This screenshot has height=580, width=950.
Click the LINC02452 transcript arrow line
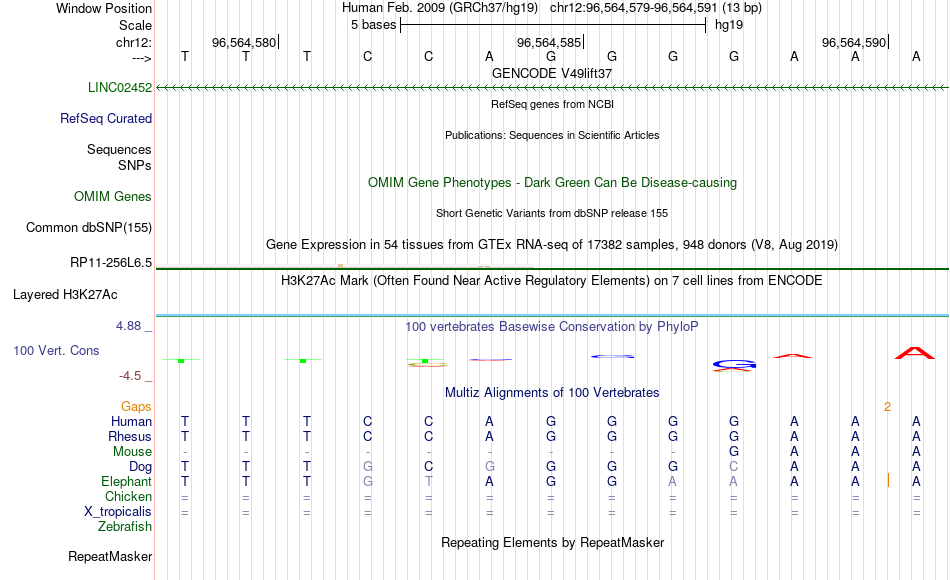pos(552,88)
